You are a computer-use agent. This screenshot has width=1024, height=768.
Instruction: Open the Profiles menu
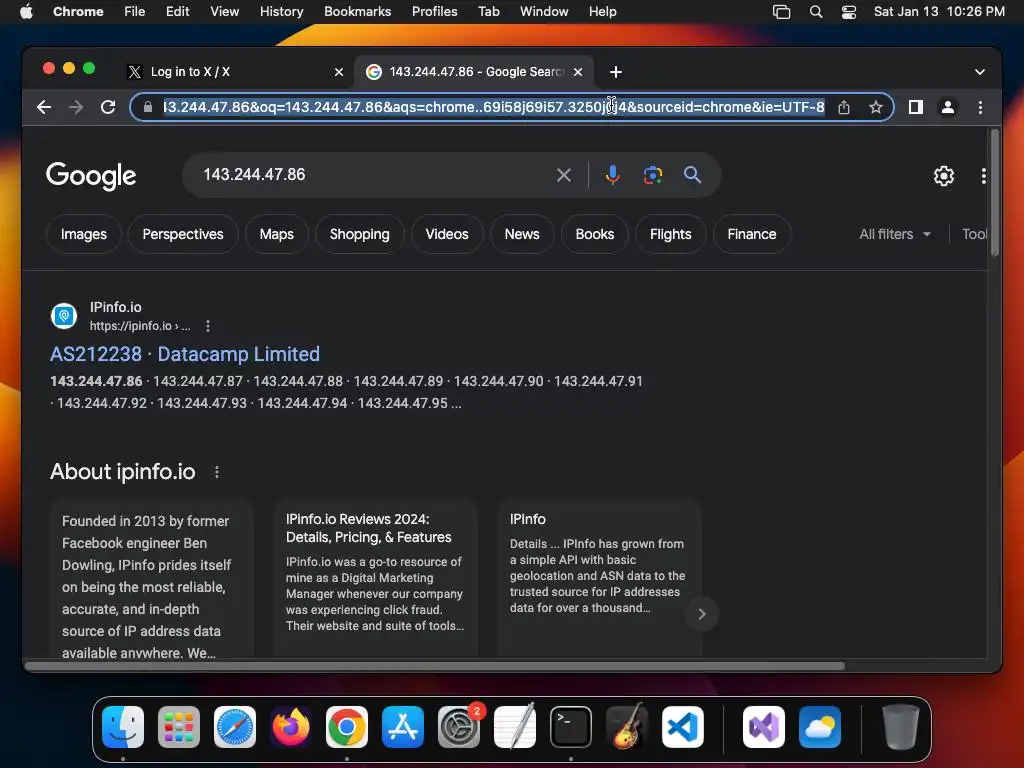434,12
